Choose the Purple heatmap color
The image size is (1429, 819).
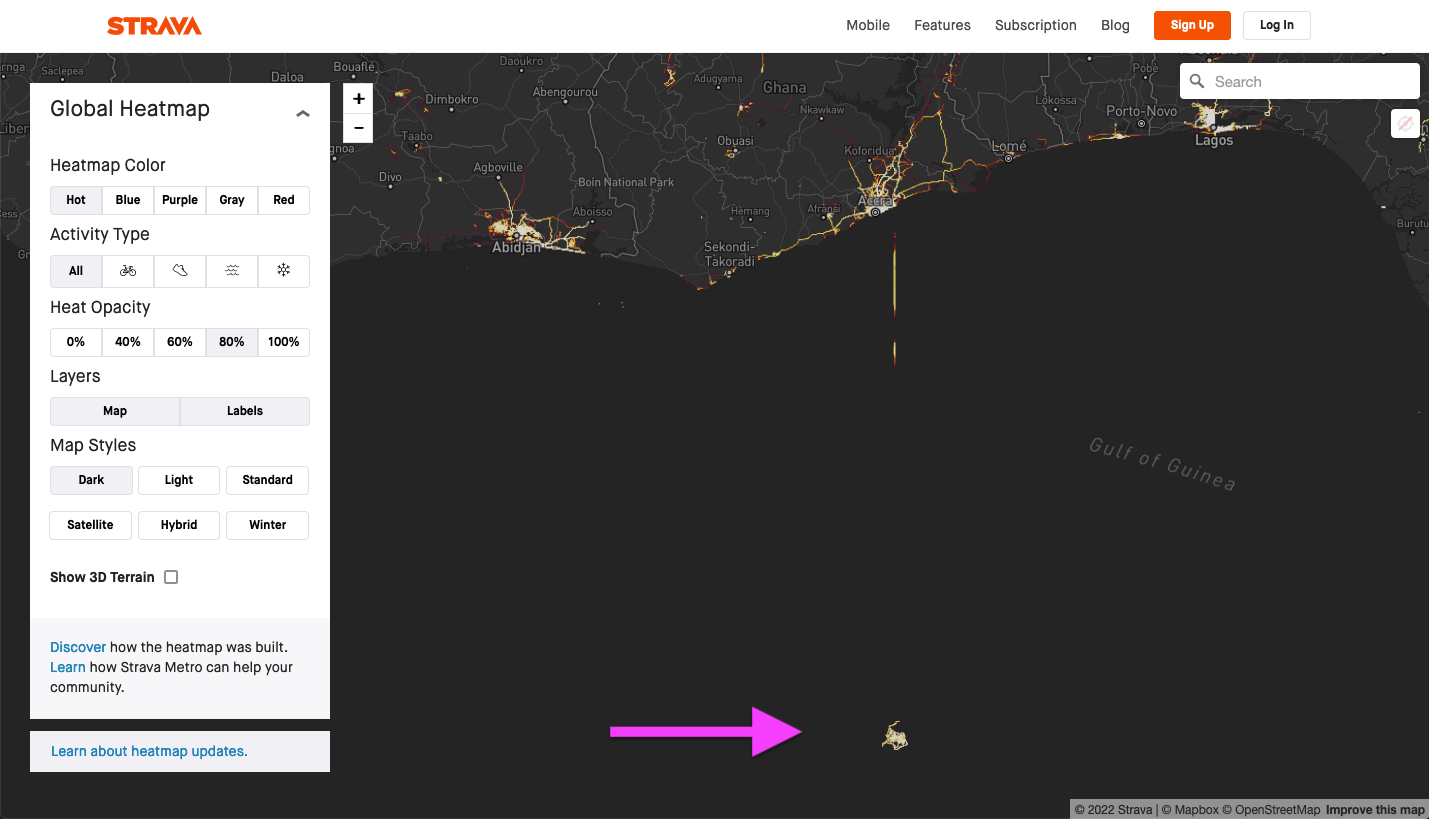180,200
